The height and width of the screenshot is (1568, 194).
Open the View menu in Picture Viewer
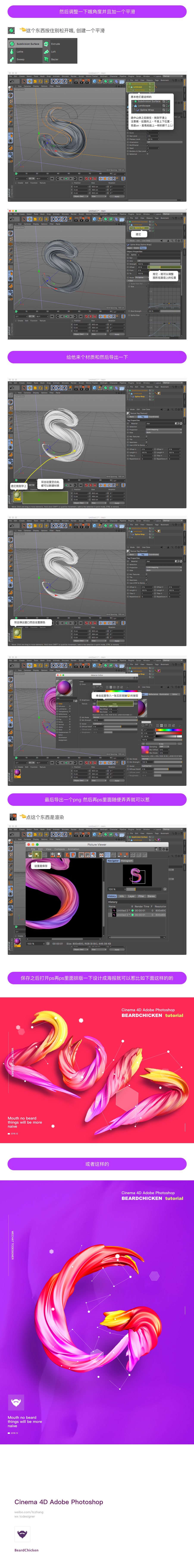(49, 849)
